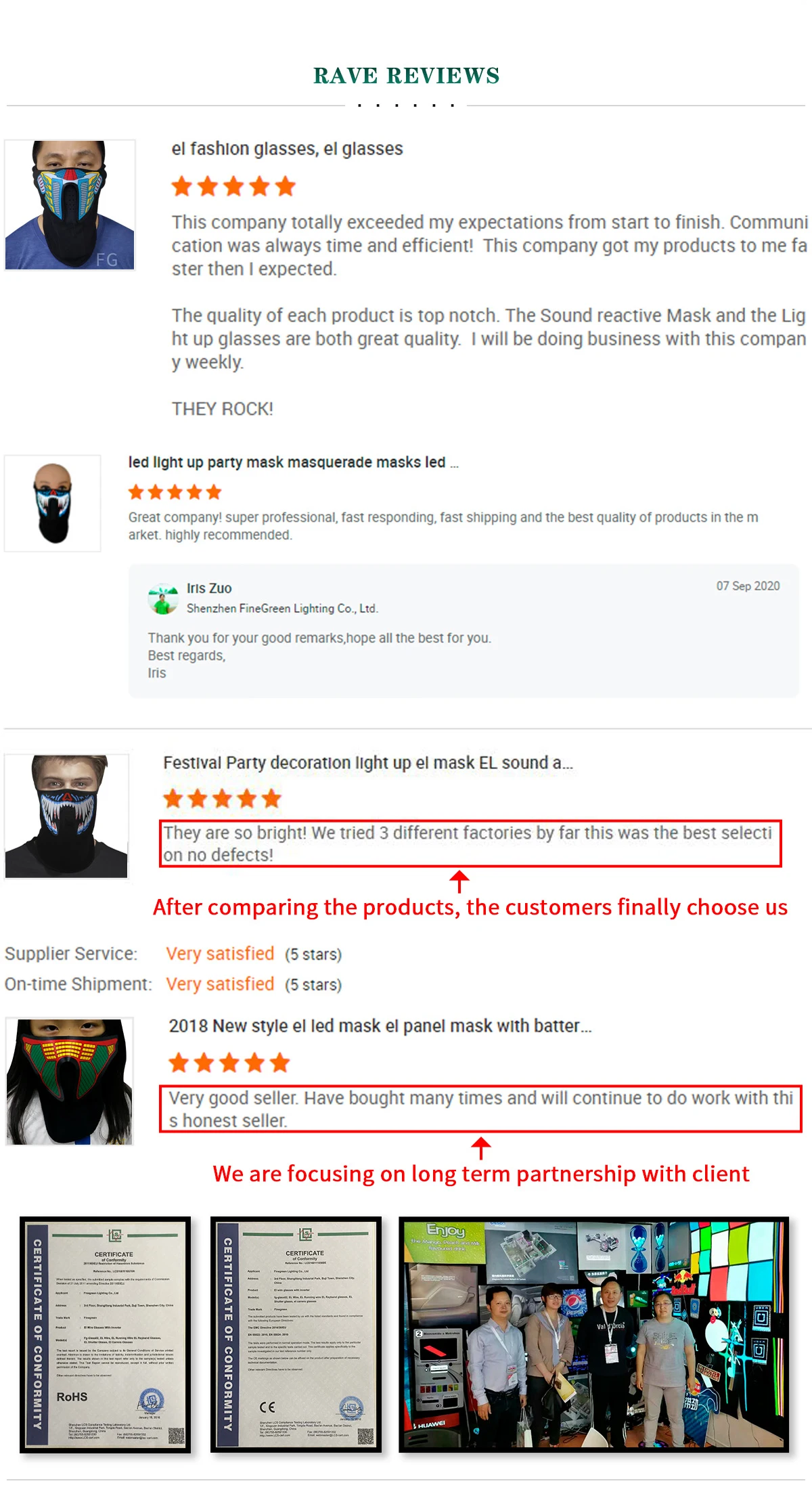Viewport: 812px width, 1494px height.
Task: Click 'Very satisfied' next to Supplier Service
Action: [x=220, y=954]
